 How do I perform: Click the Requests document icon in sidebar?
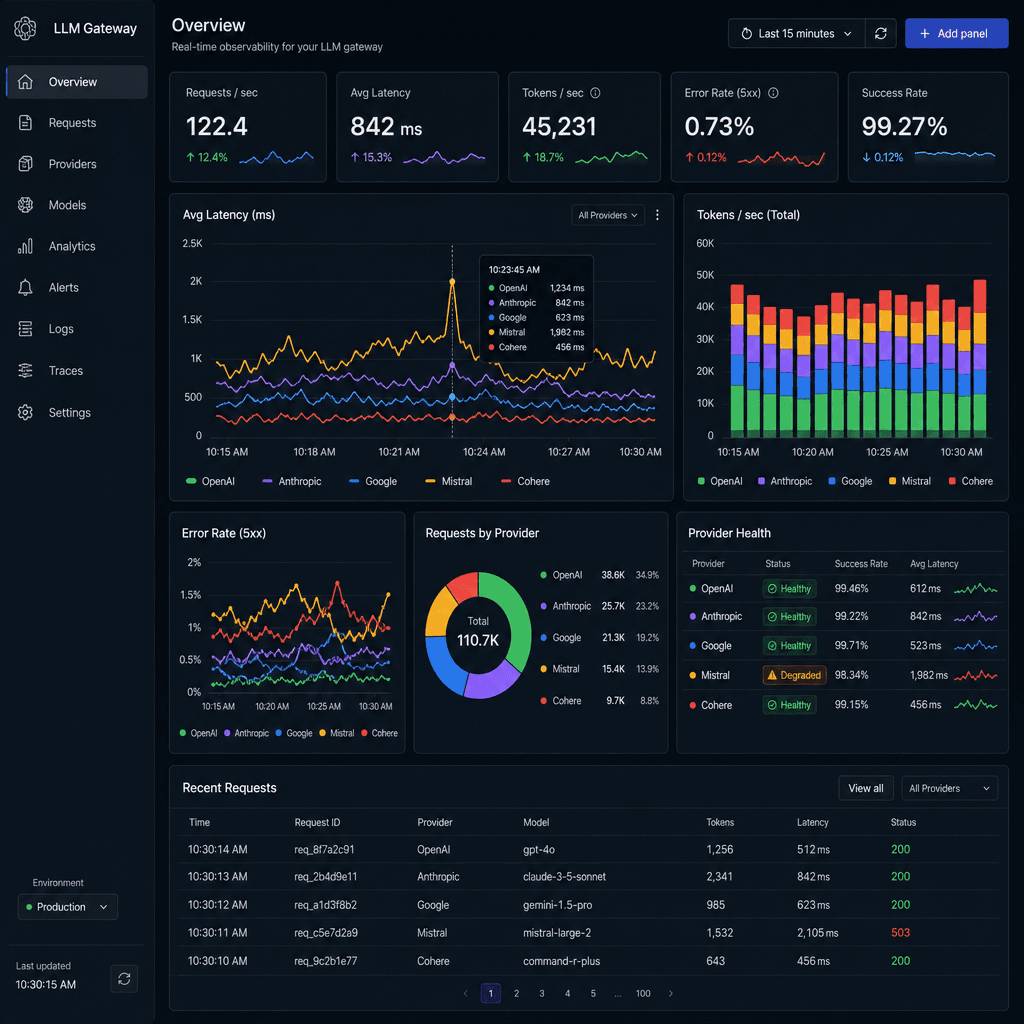tap(25, 123)
